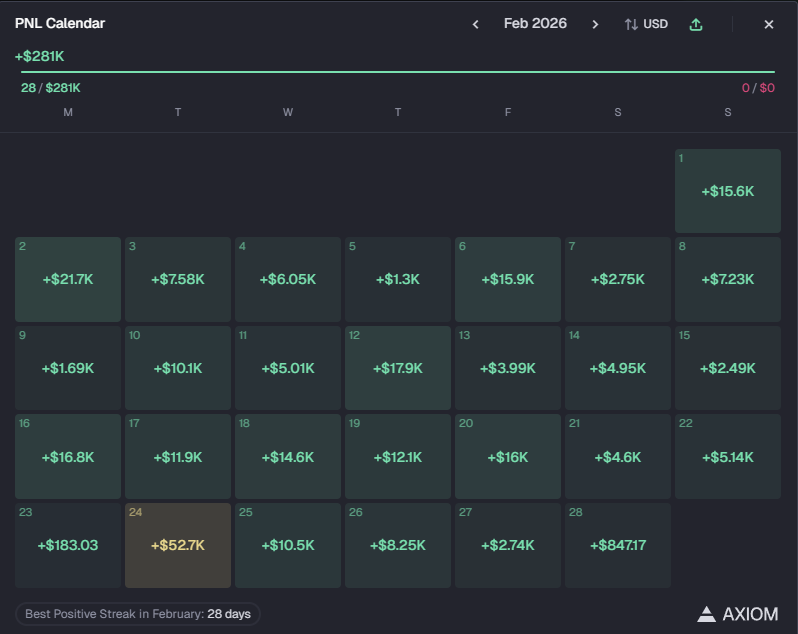
Task: Select day 16 cell showing +$16.8K
Action: pyautogui.click(x=68, y=456)
